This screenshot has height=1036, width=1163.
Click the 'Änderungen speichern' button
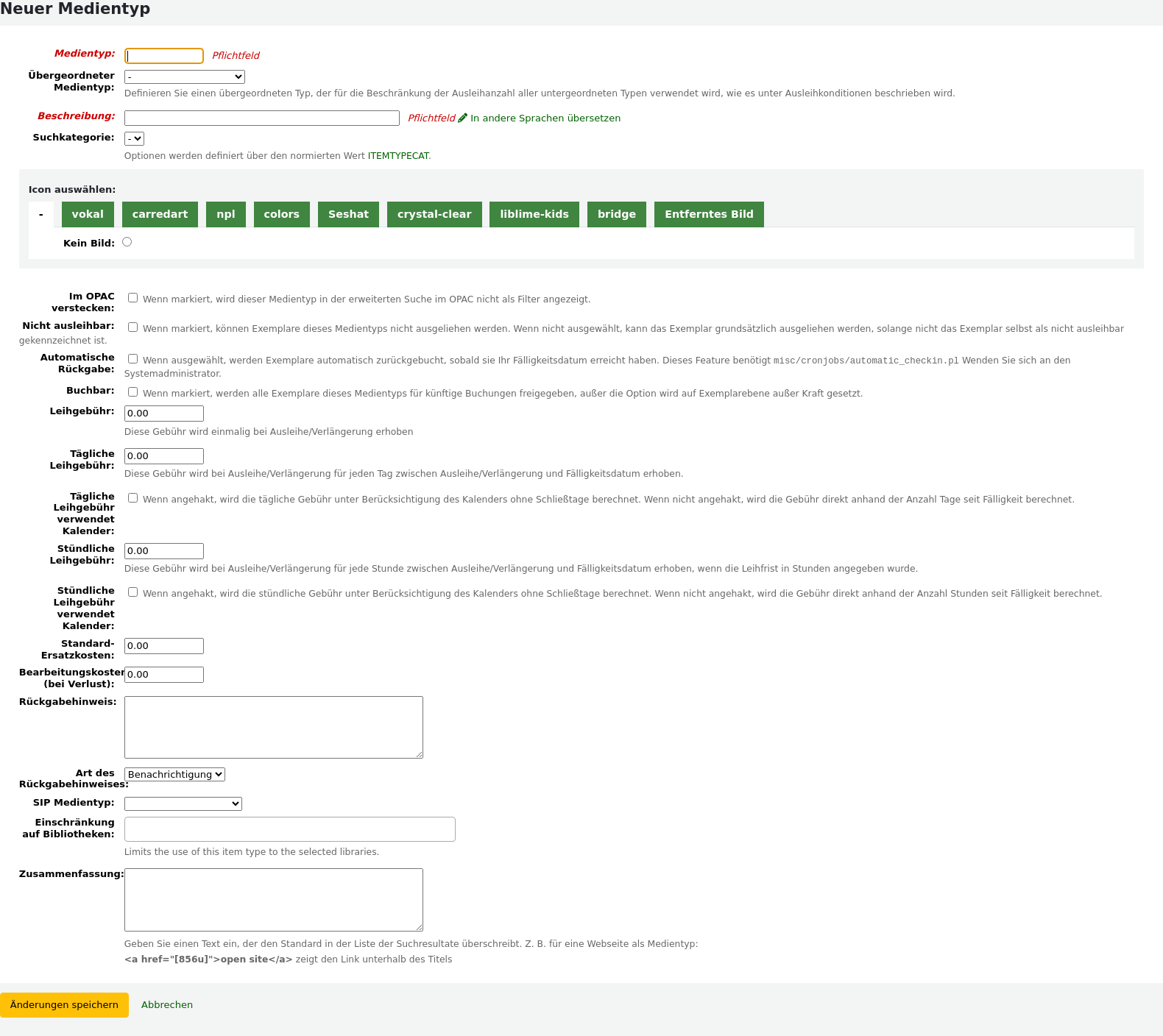pyautogui.click(x=64, y=1005)
